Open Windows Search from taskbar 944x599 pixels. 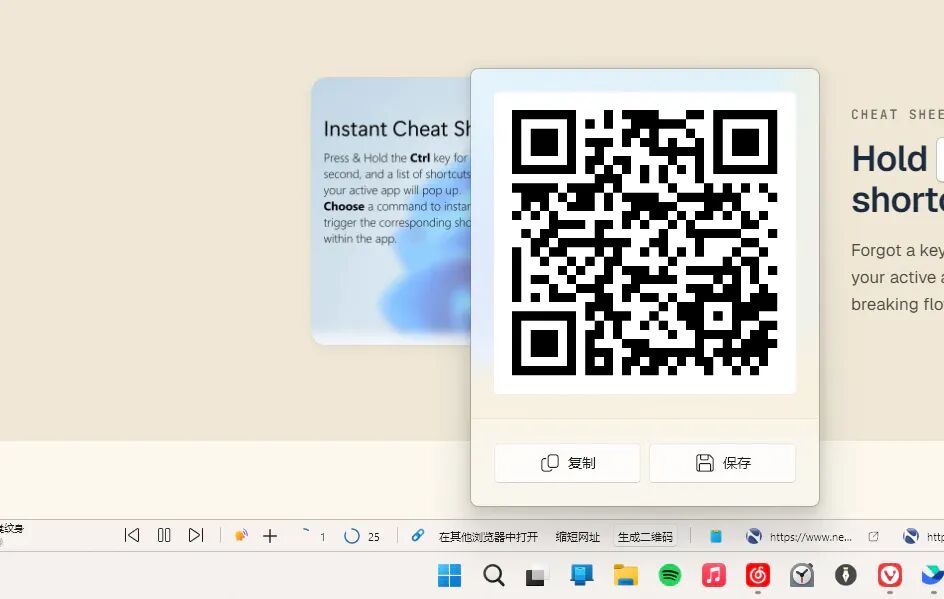[x=494, y=576]
